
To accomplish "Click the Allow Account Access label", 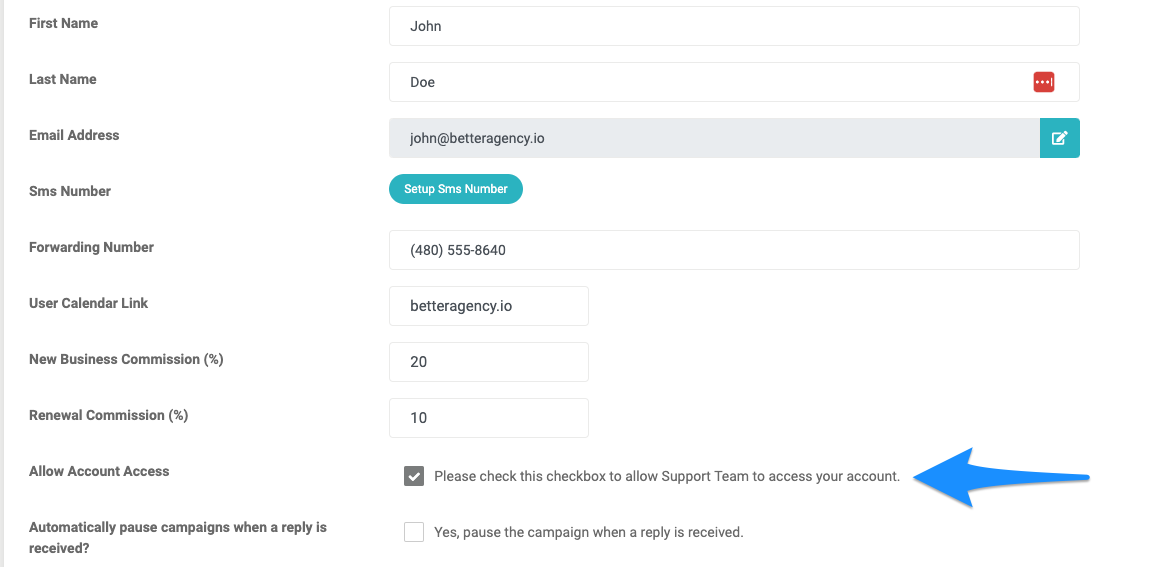I will 99,471.
